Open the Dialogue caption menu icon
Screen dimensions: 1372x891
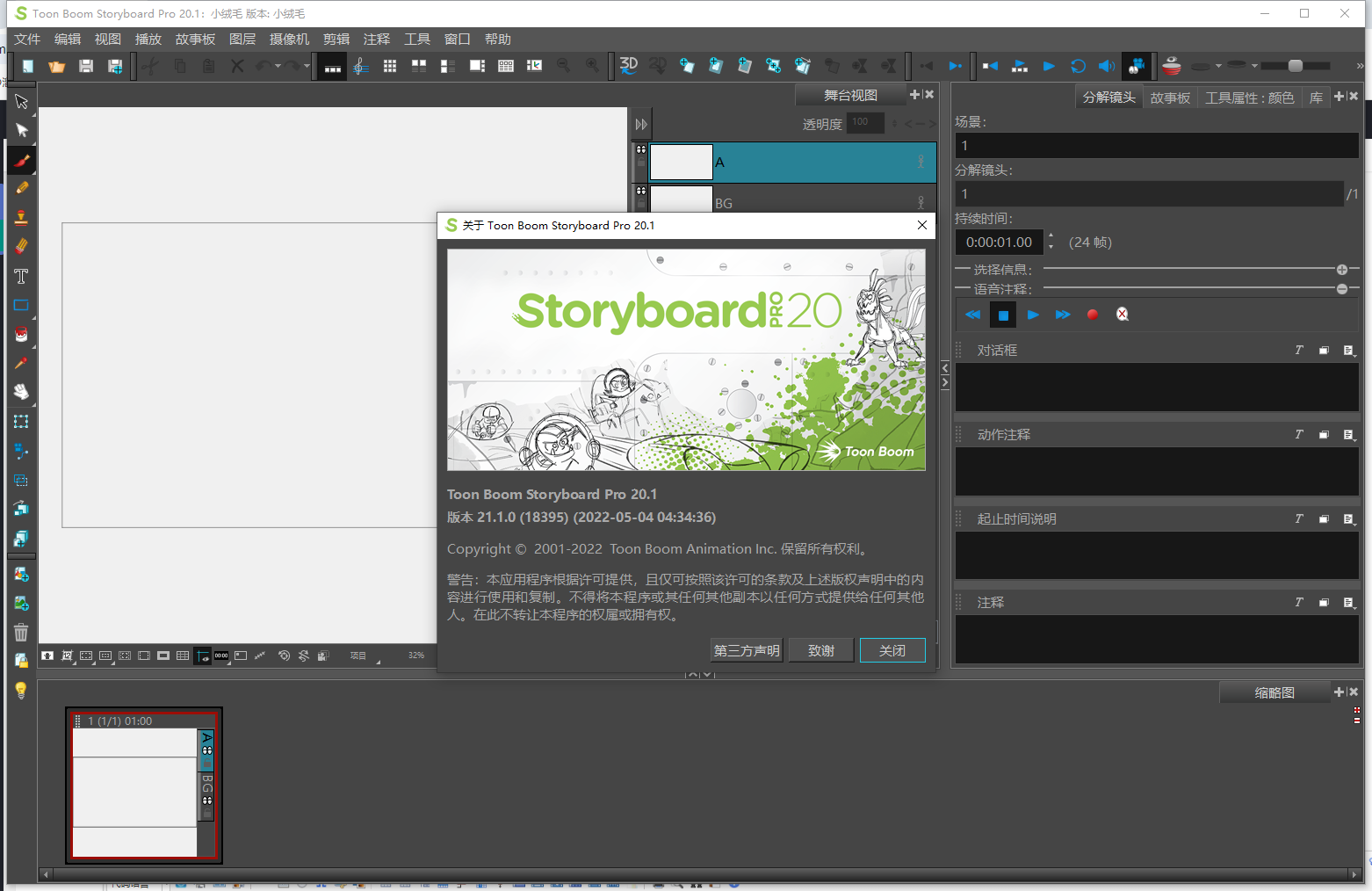click(1349, 351)
